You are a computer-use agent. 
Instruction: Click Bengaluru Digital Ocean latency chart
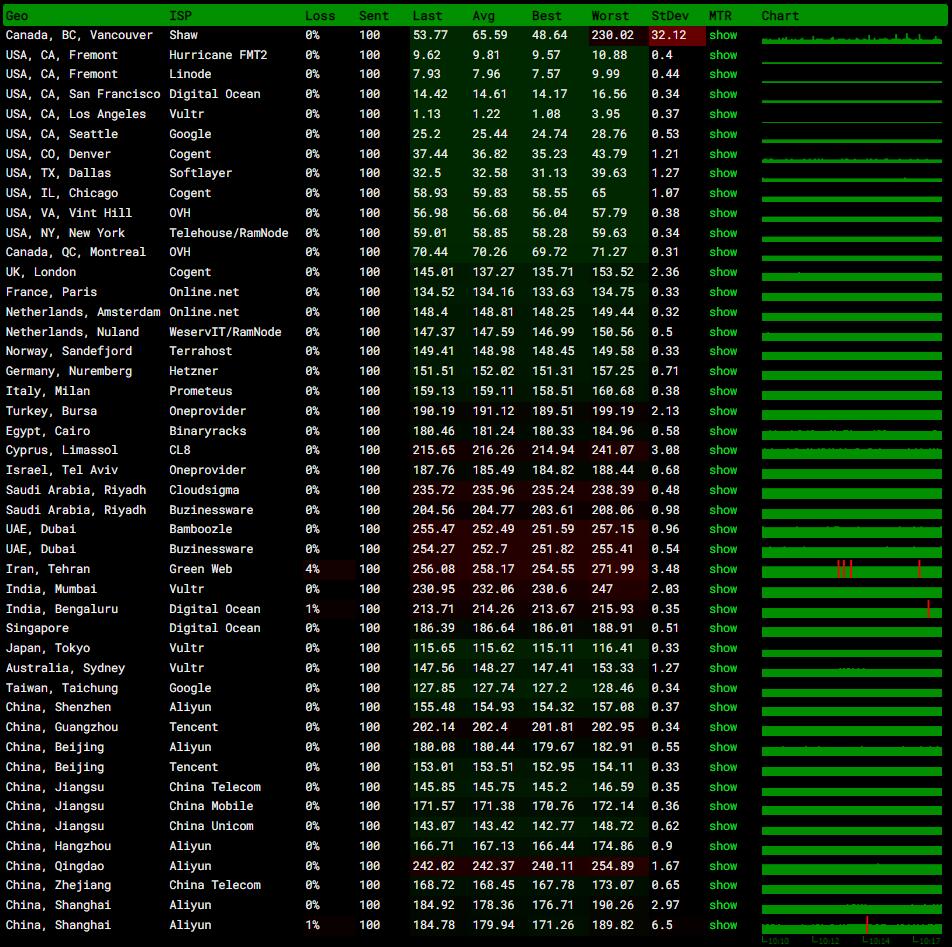tap(852, 609)
